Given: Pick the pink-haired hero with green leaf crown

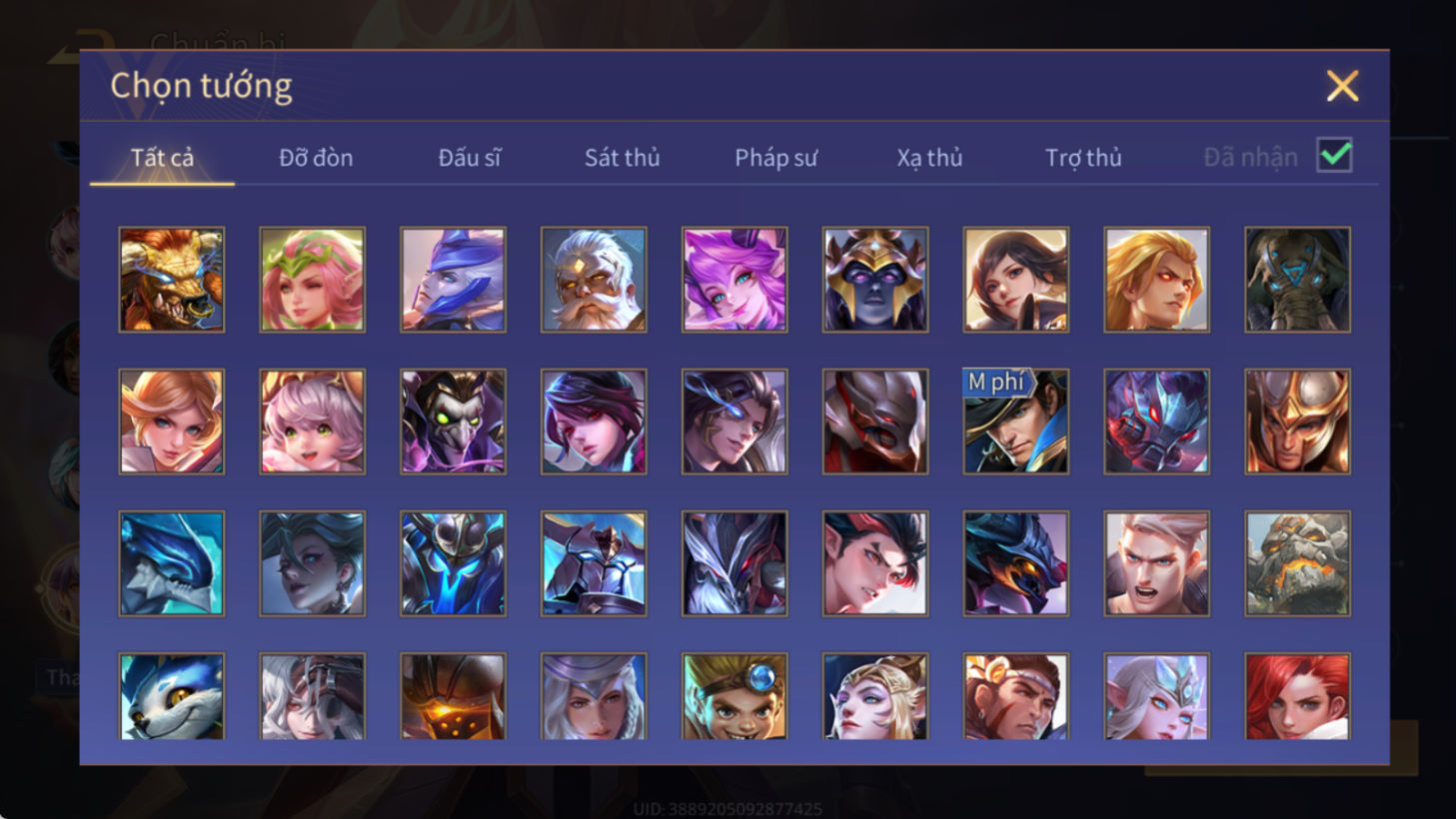Looking at the screenshot, I should tap(313, 280).
